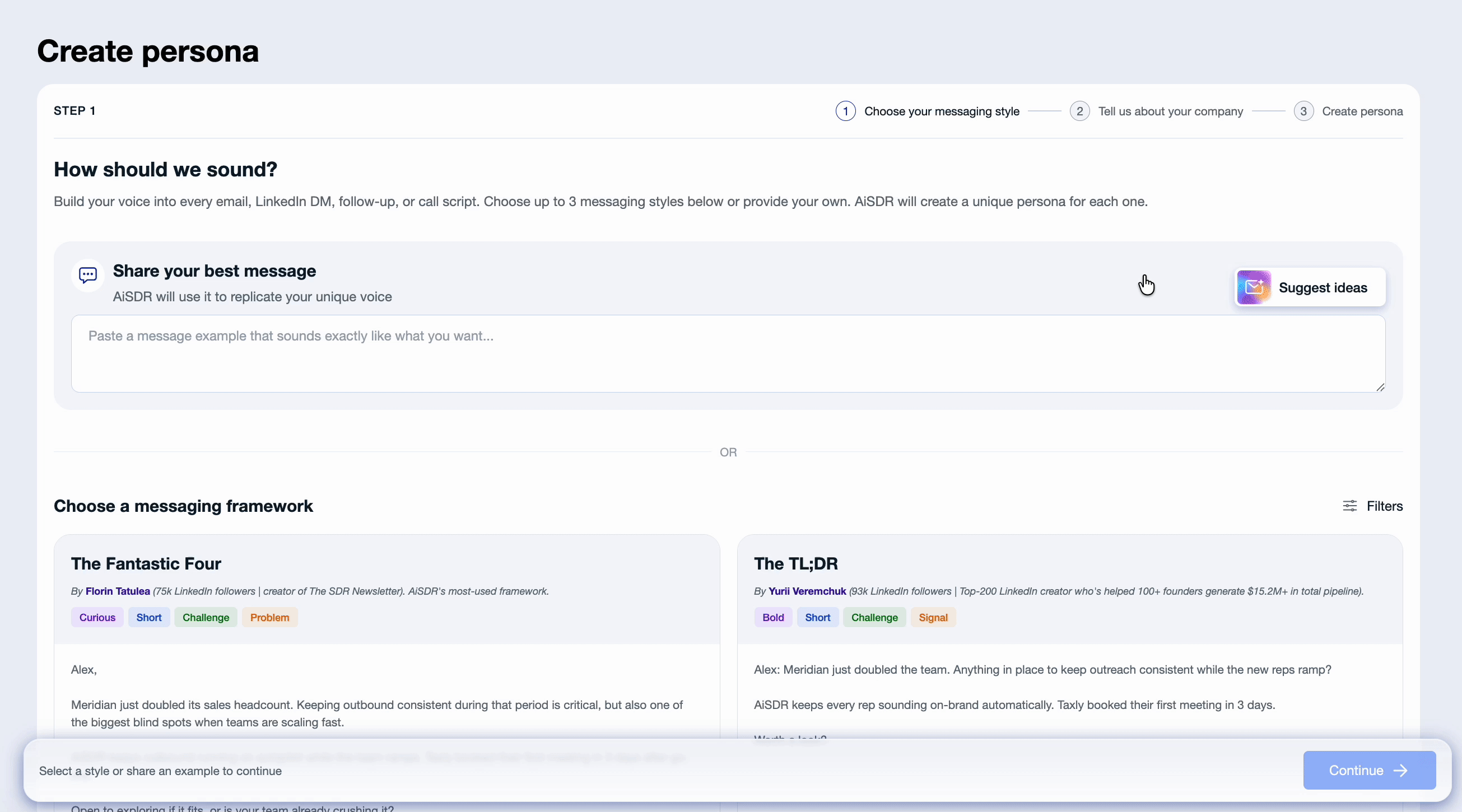Click the textarea resize handle corner
Viewport: 1462px width, 812px height.
coord(1380,387)
